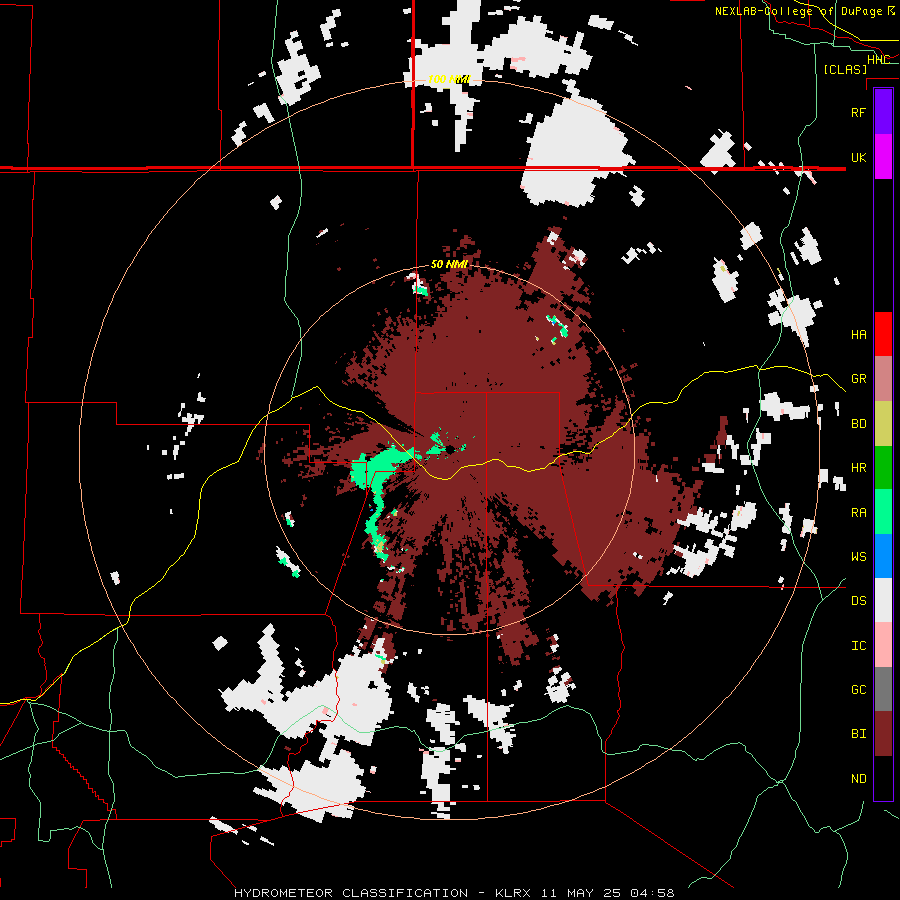Viewport: 900px width, 900px height.
Task: Click the "IC" legend label
Action: 858,646
